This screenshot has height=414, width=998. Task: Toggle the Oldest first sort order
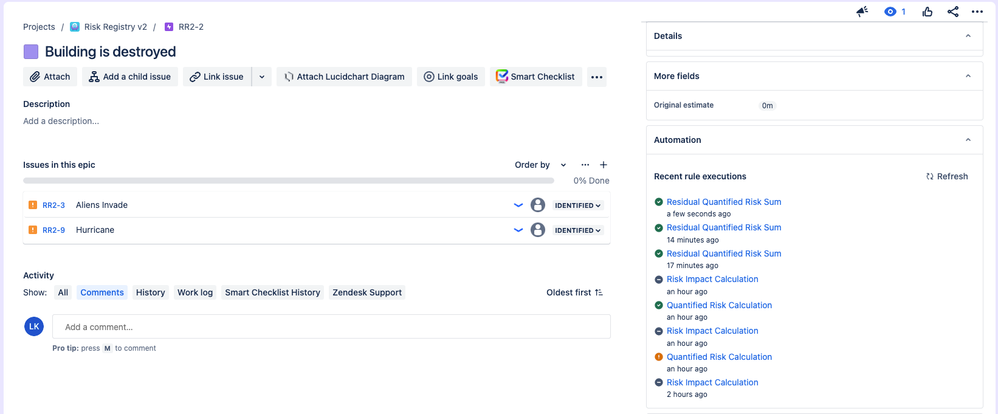click(575, 292)
